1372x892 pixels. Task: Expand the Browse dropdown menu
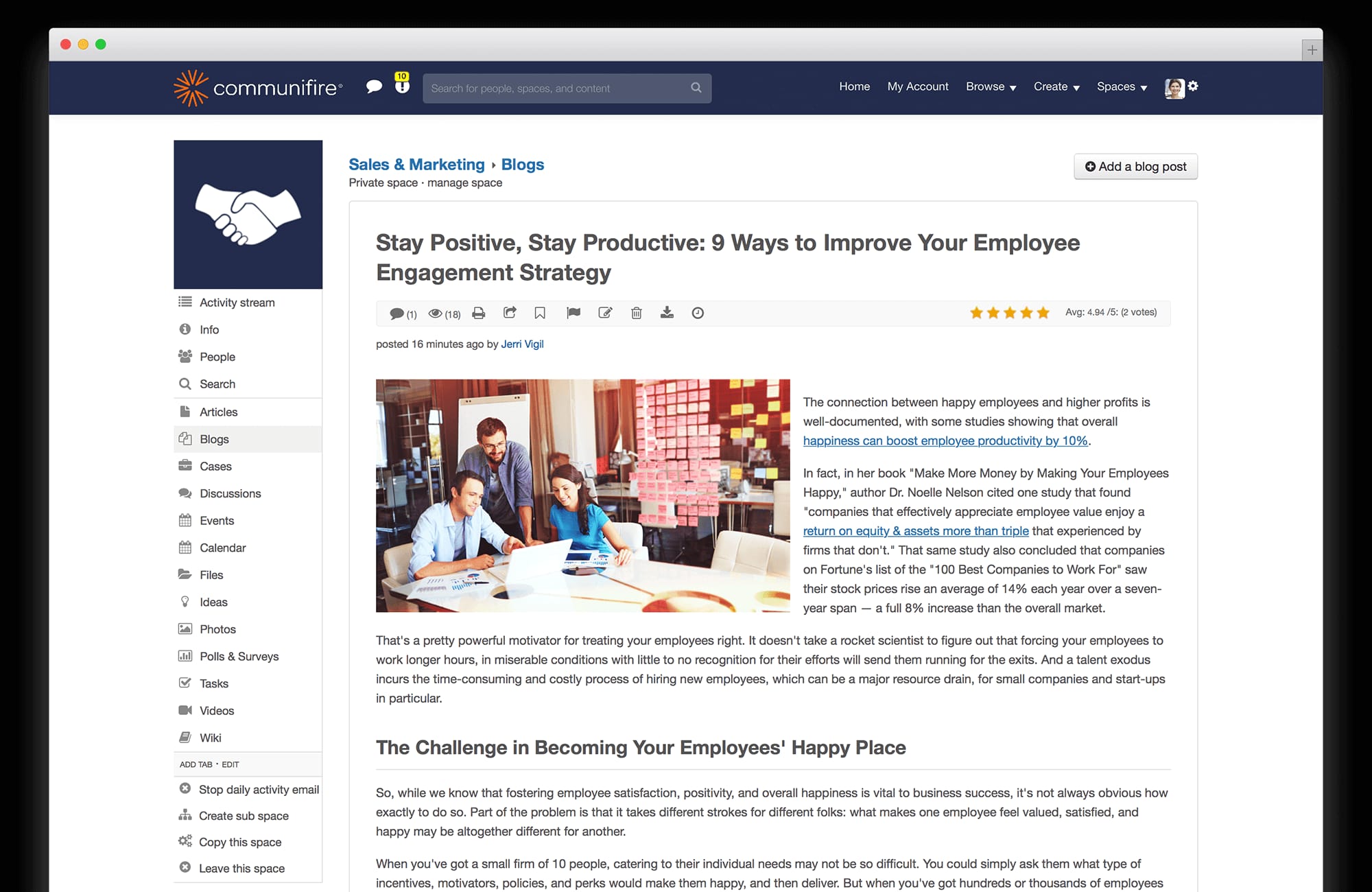pyautogui.click(x=990, y=86)
